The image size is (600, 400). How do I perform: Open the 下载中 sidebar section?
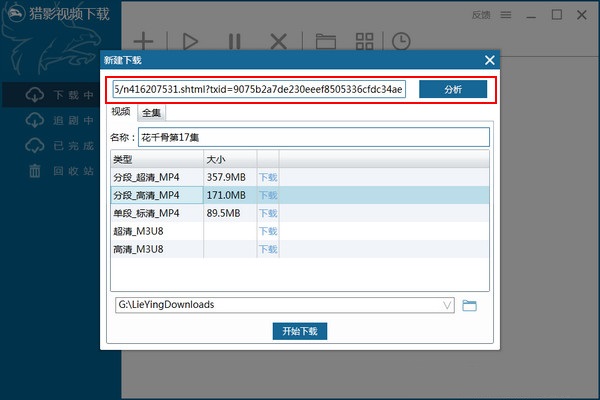tap(61, 95)
